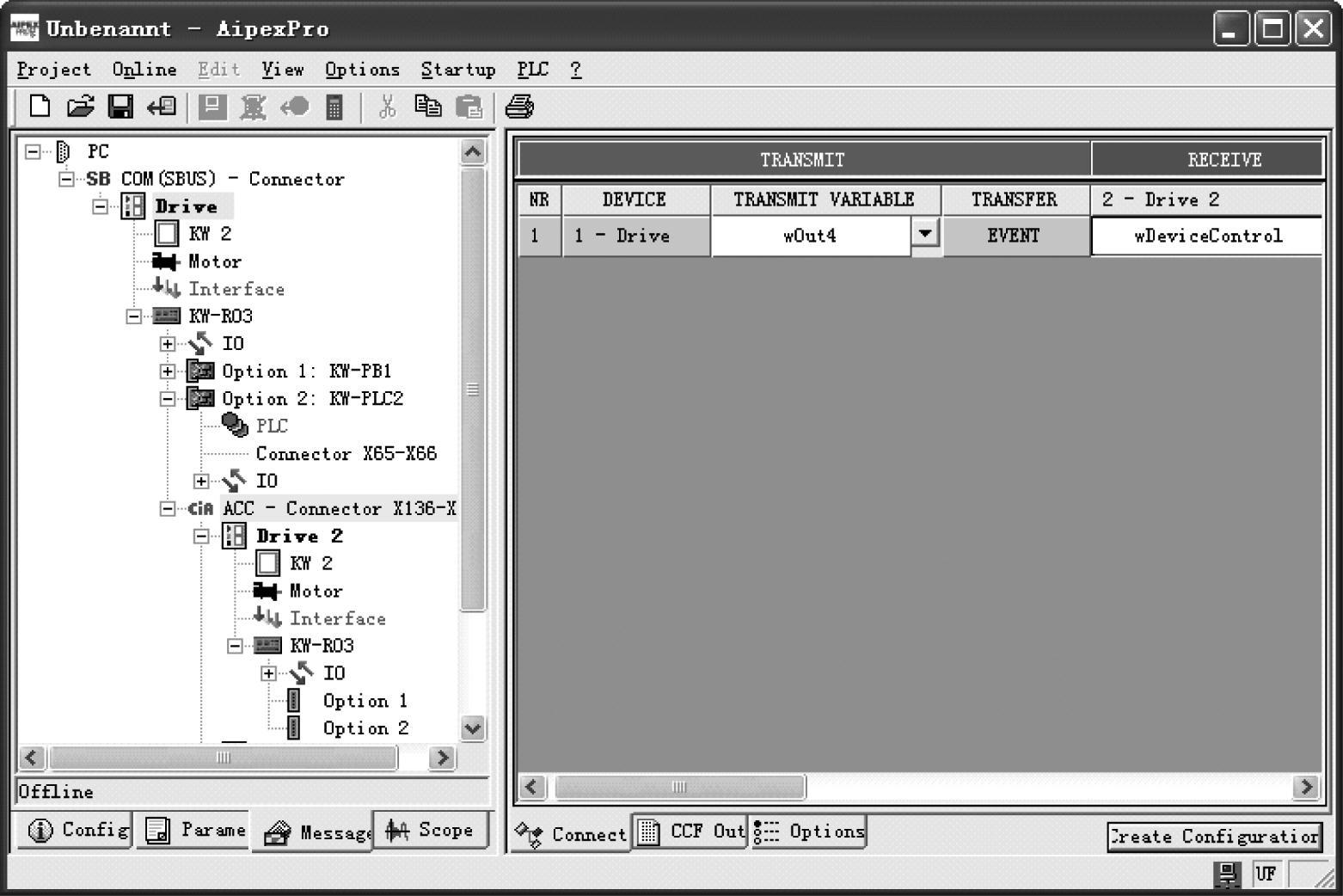Open the wOut4 transmit variable dropdown
1343x896 pixels.
pos(924,234)
